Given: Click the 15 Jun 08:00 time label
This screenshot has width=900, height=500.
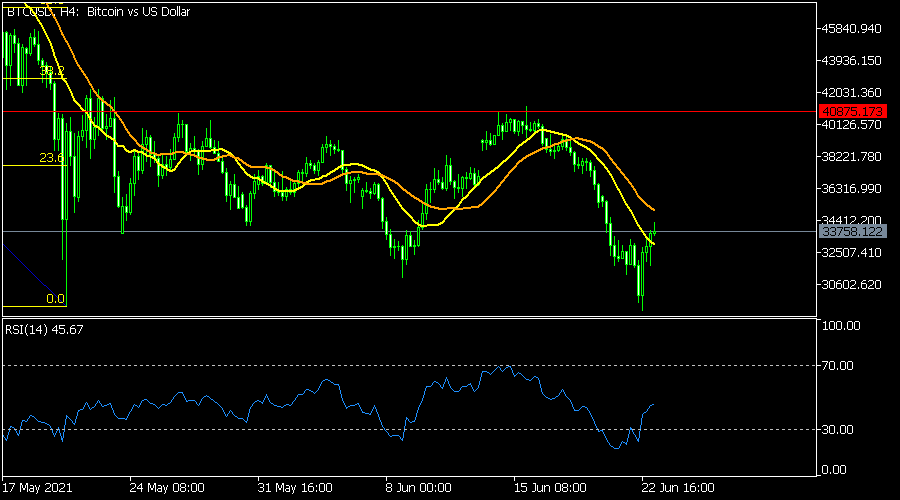Looking at the screenshot, I should tap(550, 488).
